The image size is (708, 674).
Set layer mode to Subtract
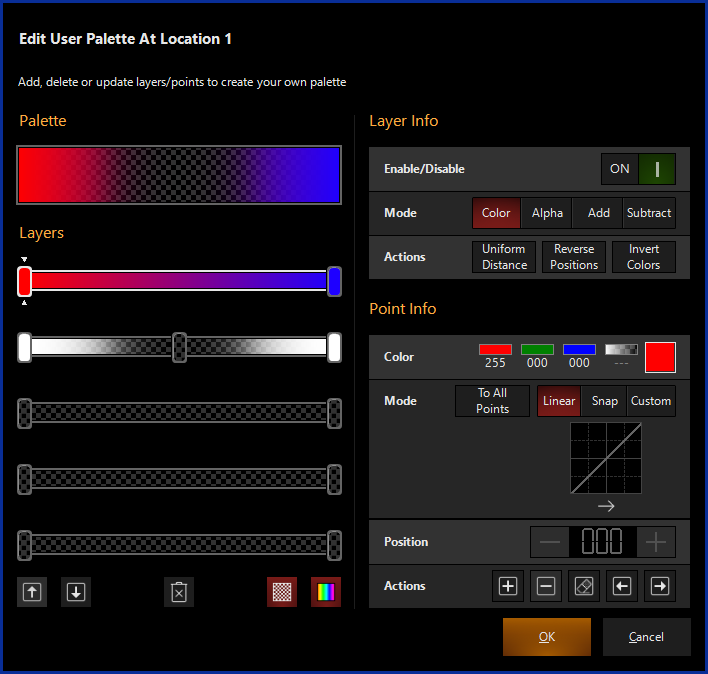pyautogui.click(x=649, y=213)
